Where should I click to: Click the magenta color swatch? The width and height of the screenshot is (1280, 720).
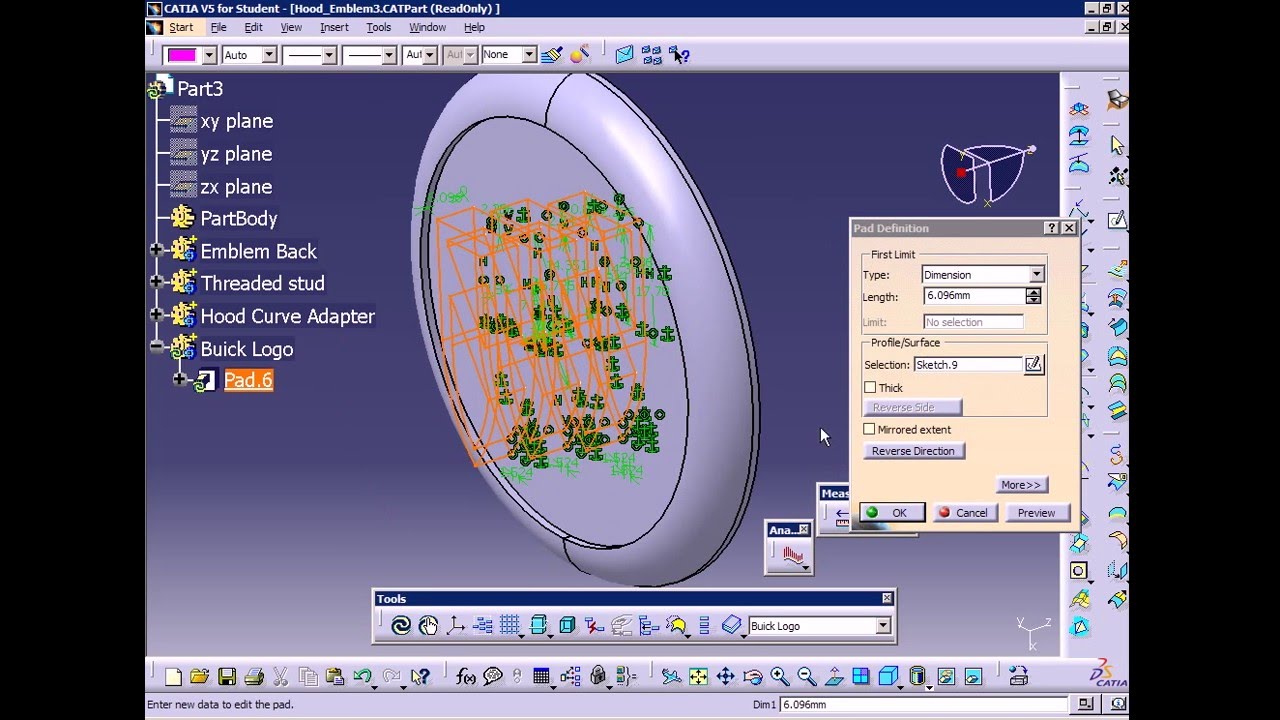[x=182, y=55]
